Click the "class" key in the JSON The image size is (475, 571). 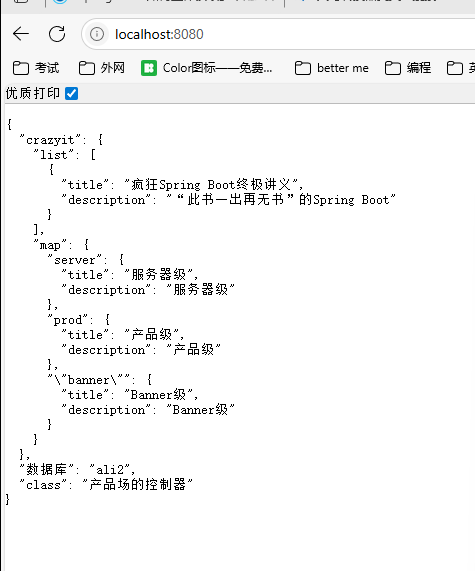tap(43, 485)
